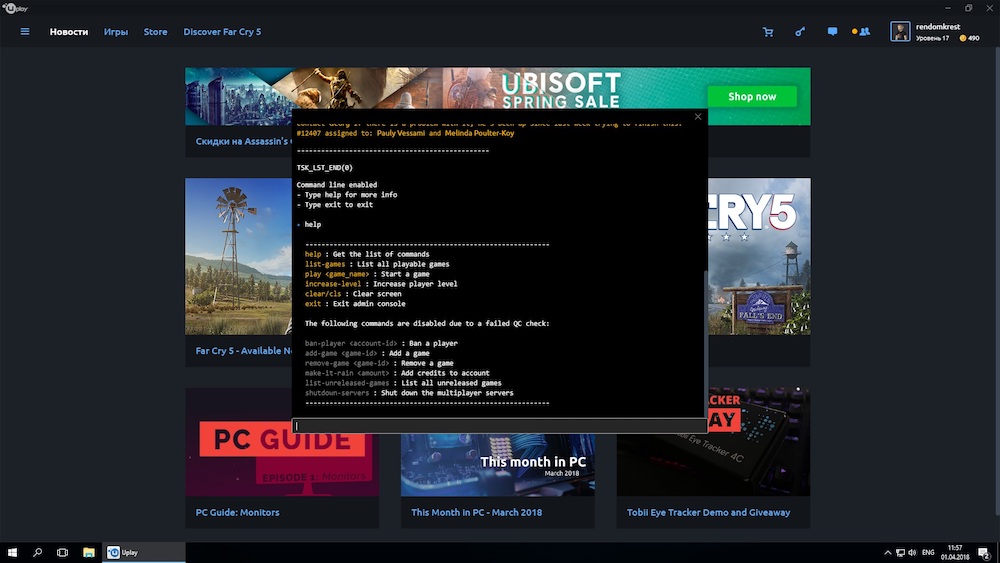Click the 'add-game <game-id>' disabled command
Viewport: 1000px width, 563px height.
341,353
